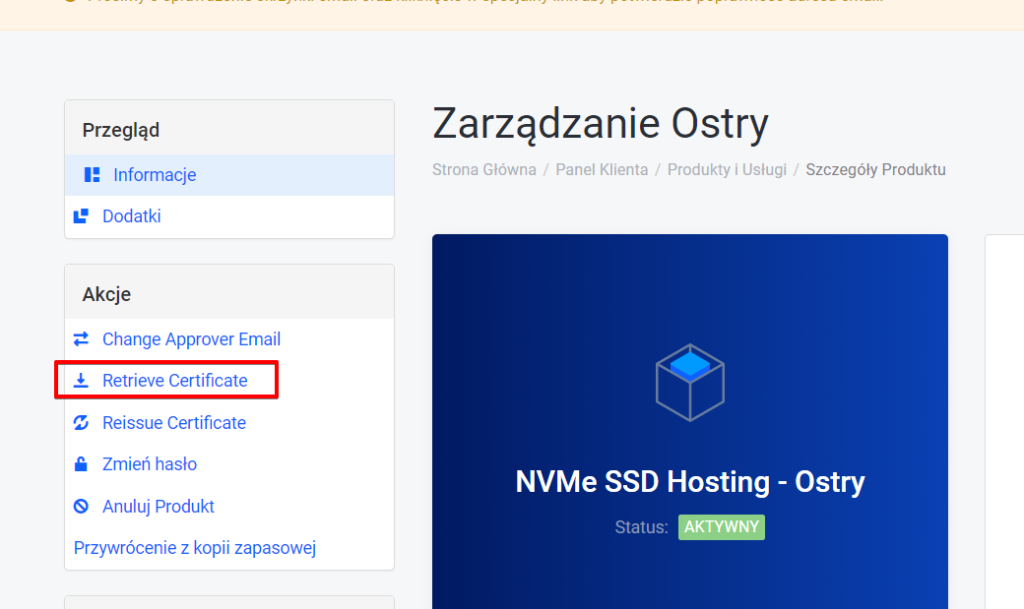This screenshot has height=609, width=1024.
Task: Click the Change Approver Email swap-arrows icon
Action: point(81,339)
